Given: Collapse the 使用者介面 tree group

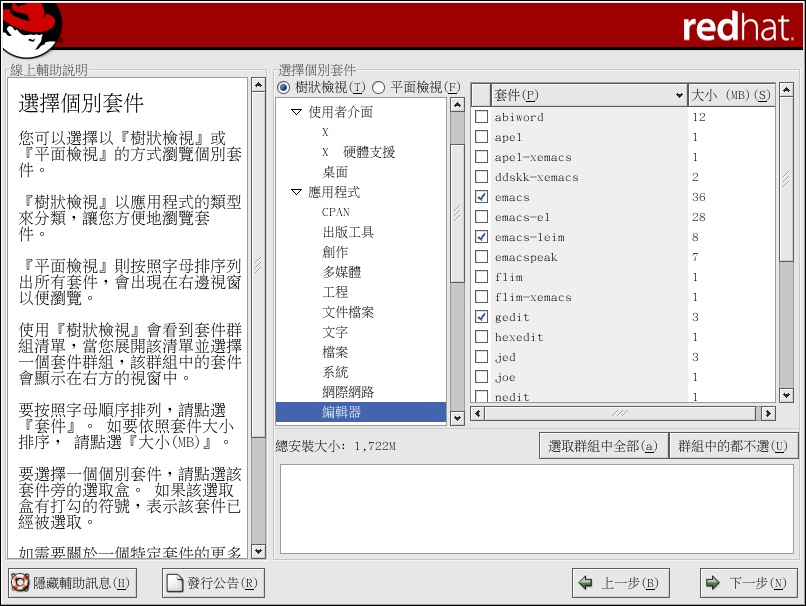Looking at the screenshot, I should [296, 112].
